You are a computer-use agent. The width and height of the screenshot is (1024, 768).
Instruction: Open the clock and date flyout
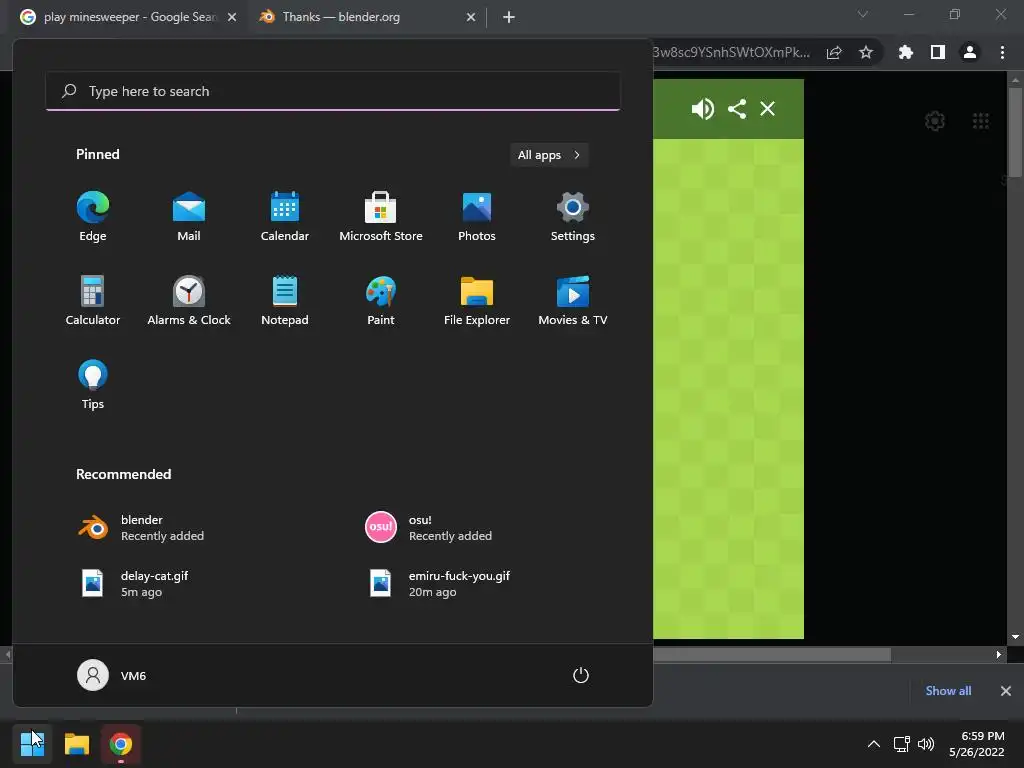pyautogui.click(x=977, y=744)
